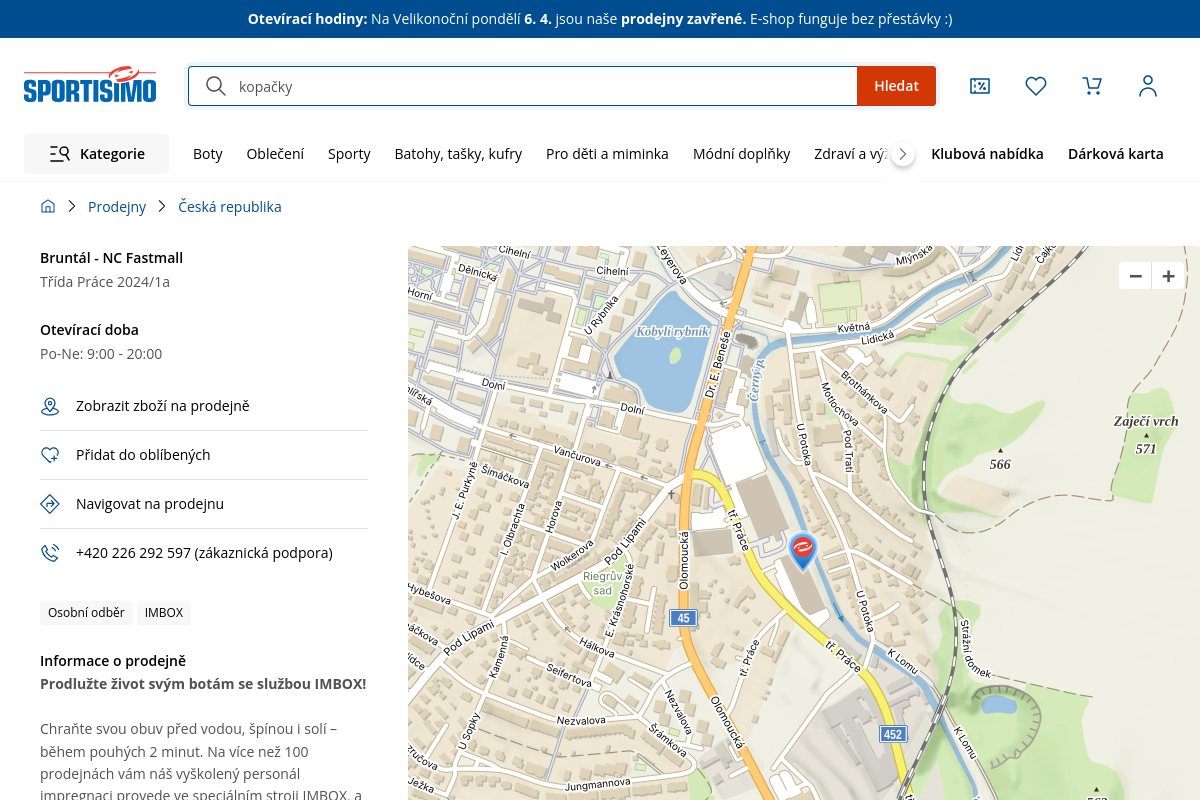Screen dimensions: 1200x800
Task: Click the Sportisimo store marker on map
Action: point(803,550)
